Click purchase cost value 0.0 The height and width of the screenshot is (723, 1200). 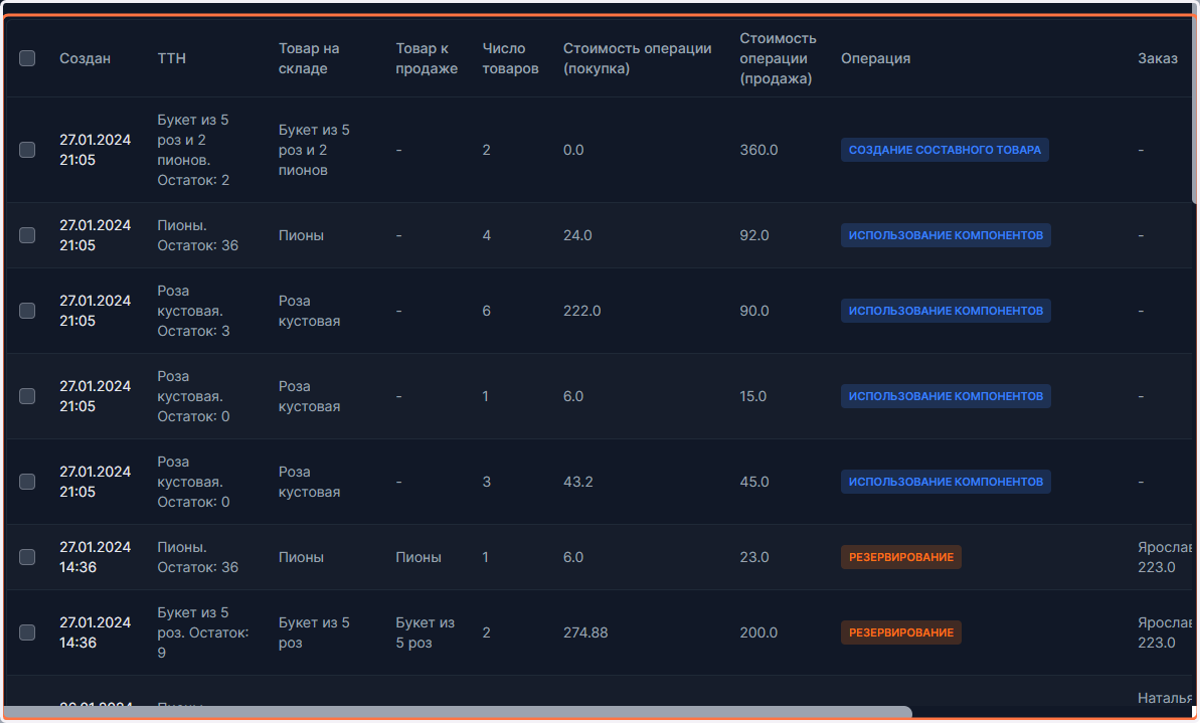tap(573, 150)
